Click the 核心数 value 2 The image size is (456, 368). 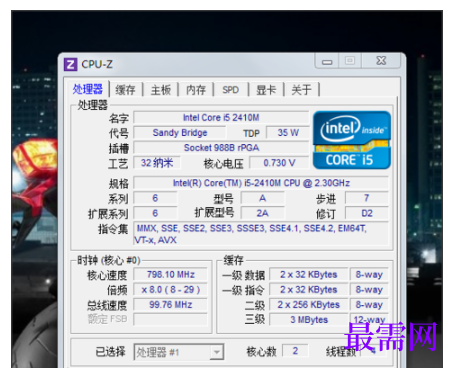coord(295,351)
